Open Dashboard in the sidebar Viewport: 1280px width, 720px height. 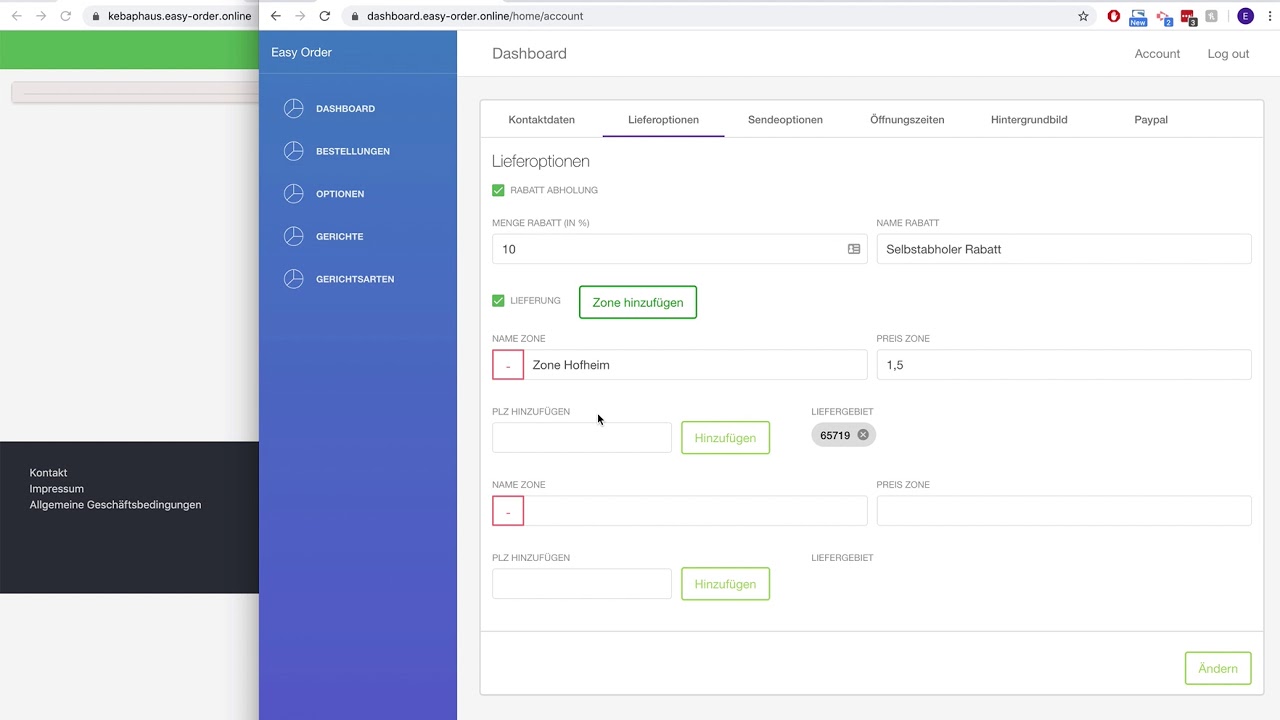click(x=345, y=108)
